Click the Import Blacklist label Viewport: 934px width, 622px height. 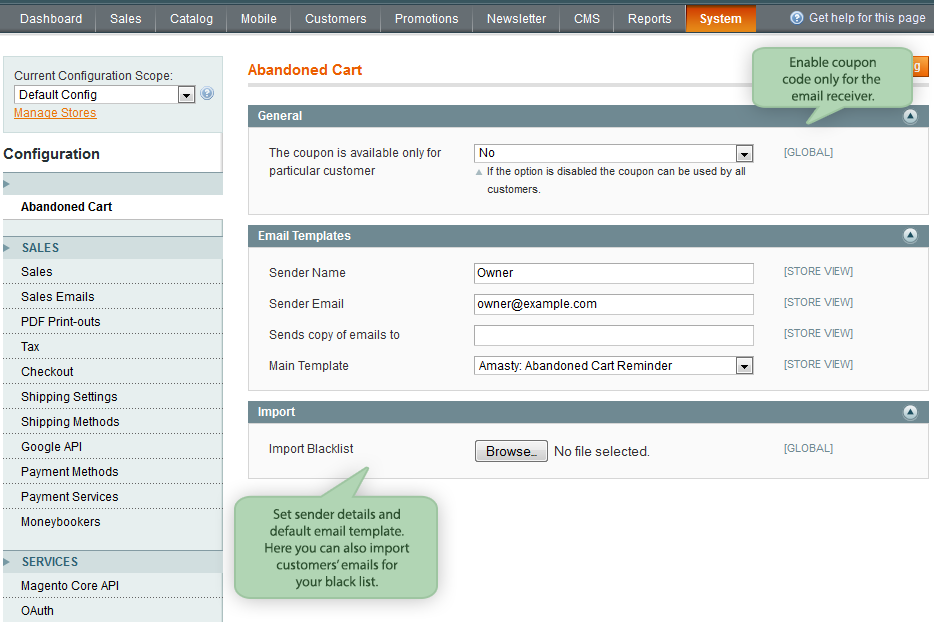point(311,449)
